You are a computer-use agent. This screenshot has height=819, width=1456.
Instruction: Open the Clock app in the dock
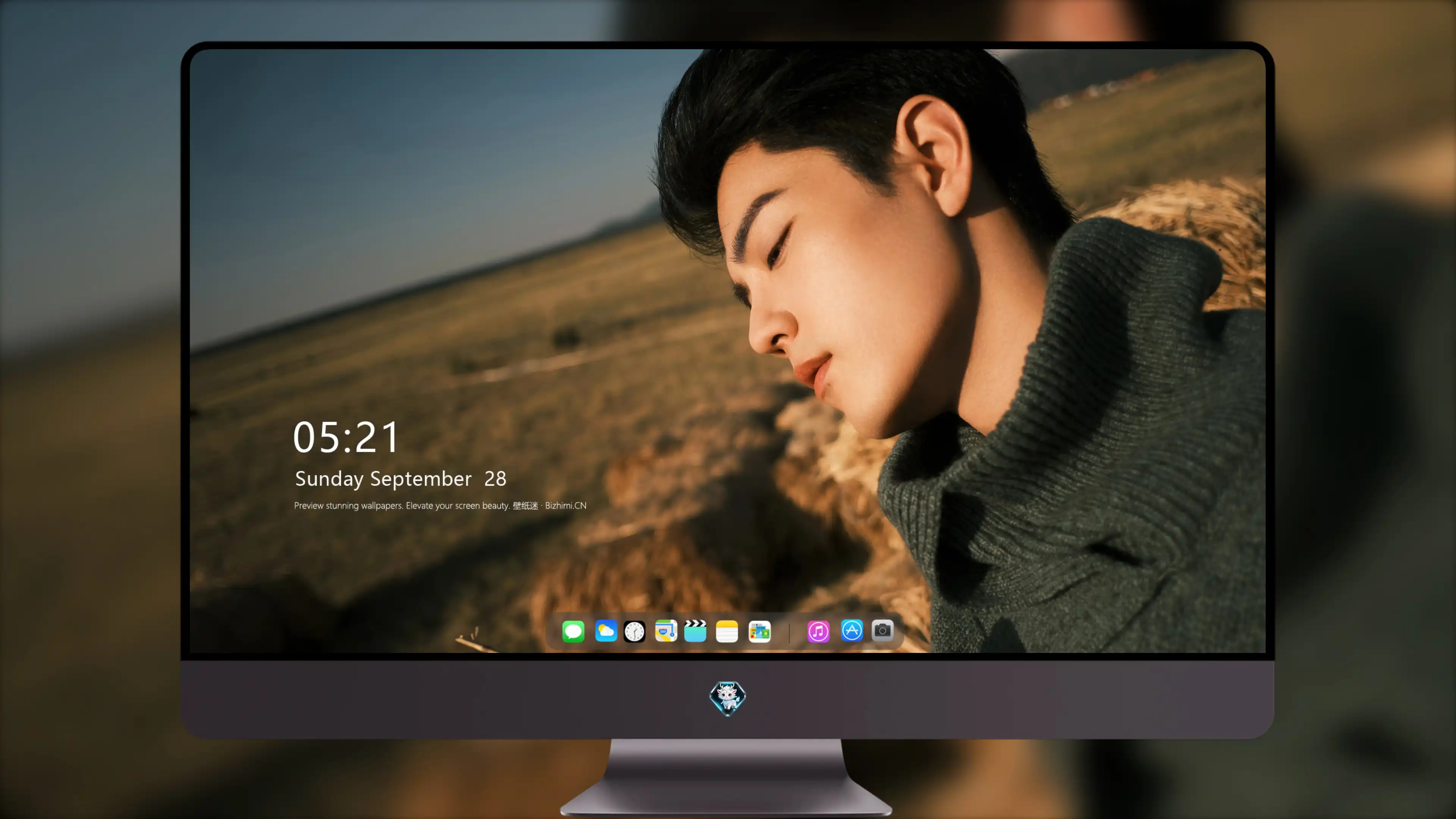point(634,631)
